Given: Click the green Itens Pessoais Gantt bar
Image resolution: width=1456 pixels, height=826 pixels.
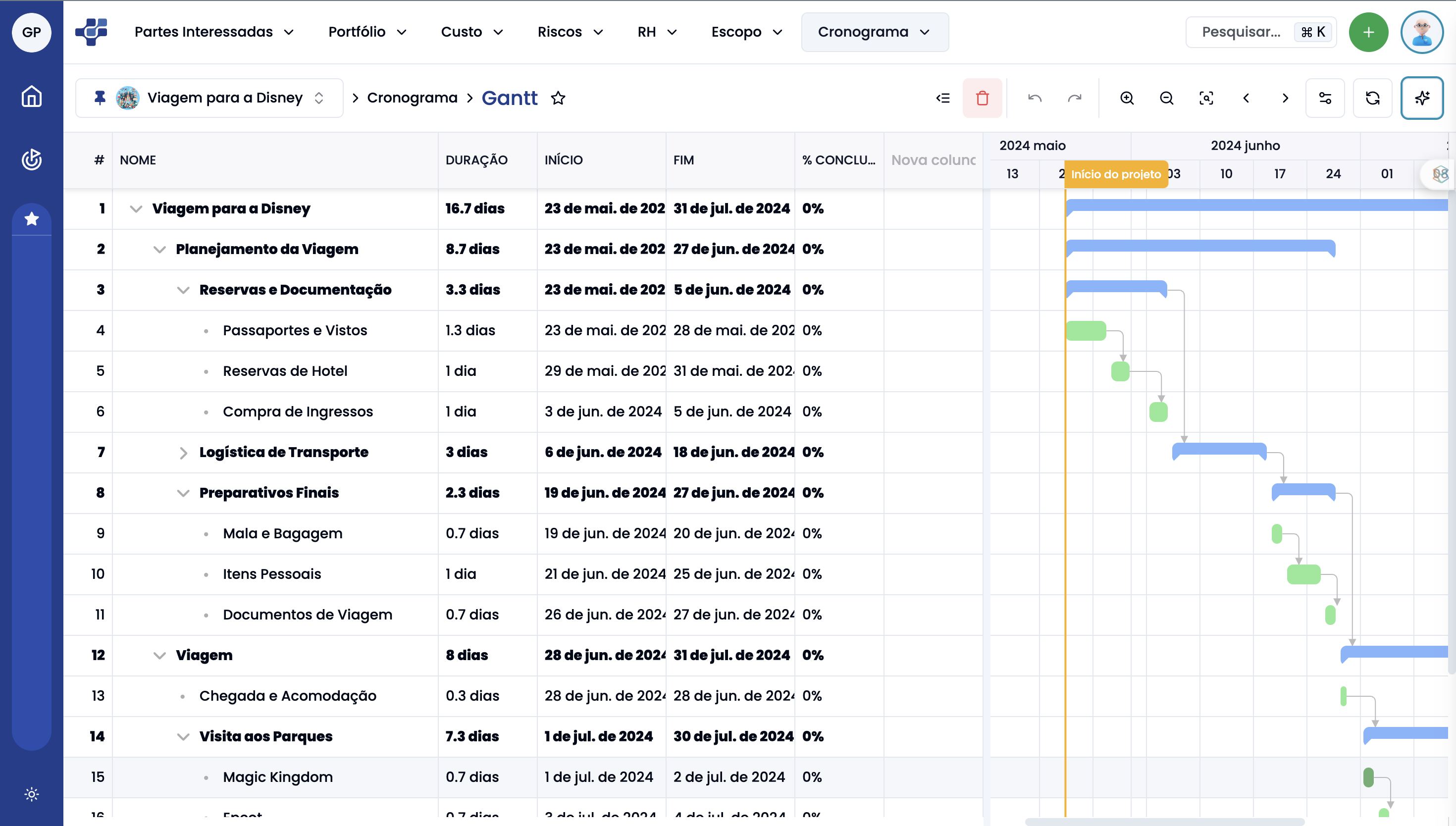Looking at the screenshot, I should pyautogui.click(x=1303, y=574).
